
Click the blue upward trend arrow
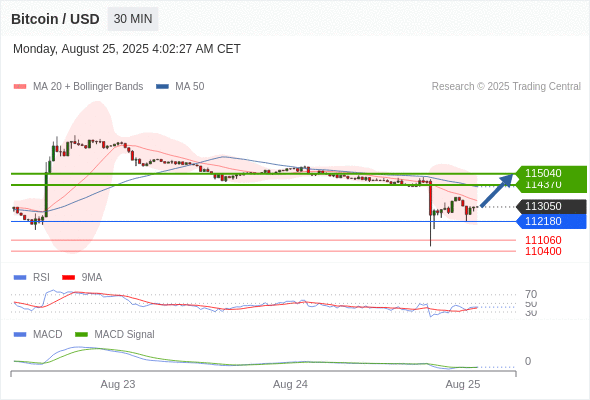[497, 190]
